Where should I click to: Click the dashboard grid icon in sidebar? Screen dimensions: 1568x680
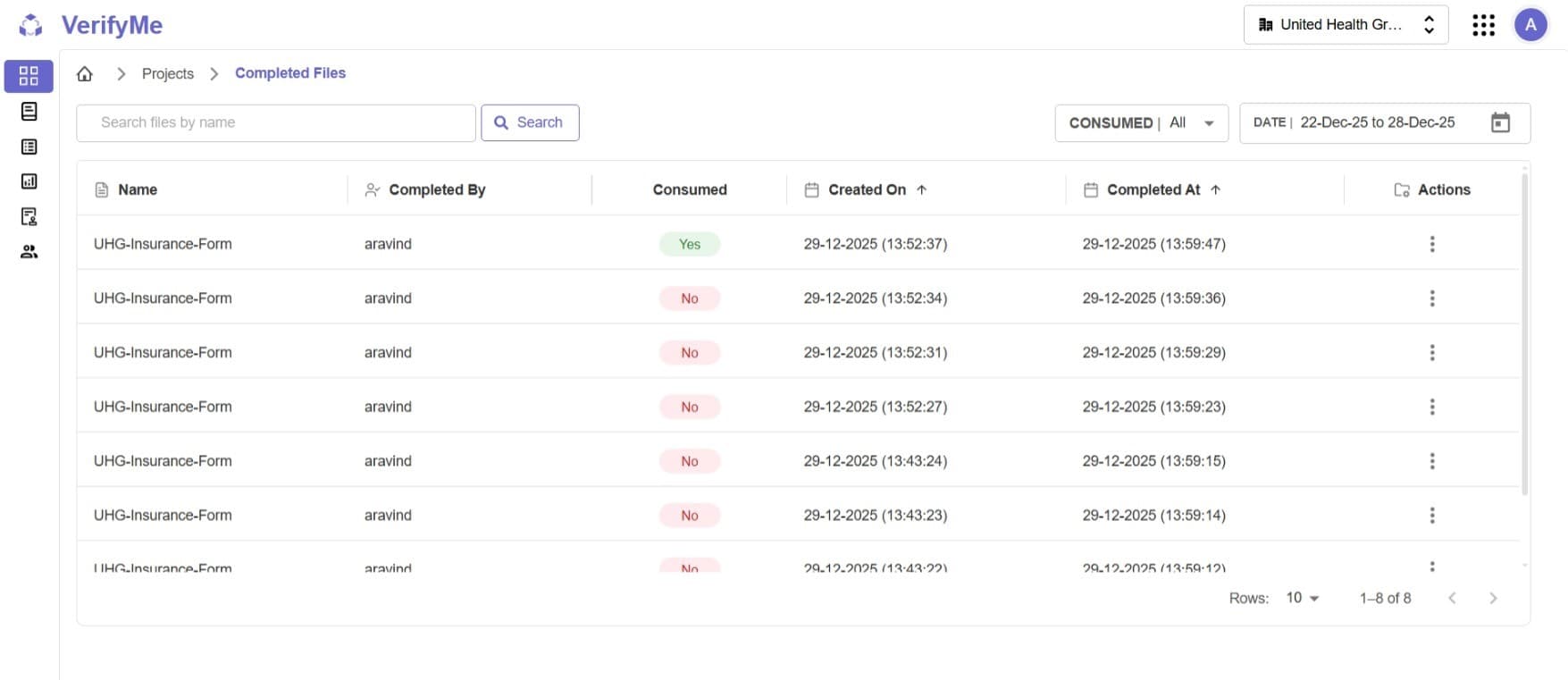point(29,76)
